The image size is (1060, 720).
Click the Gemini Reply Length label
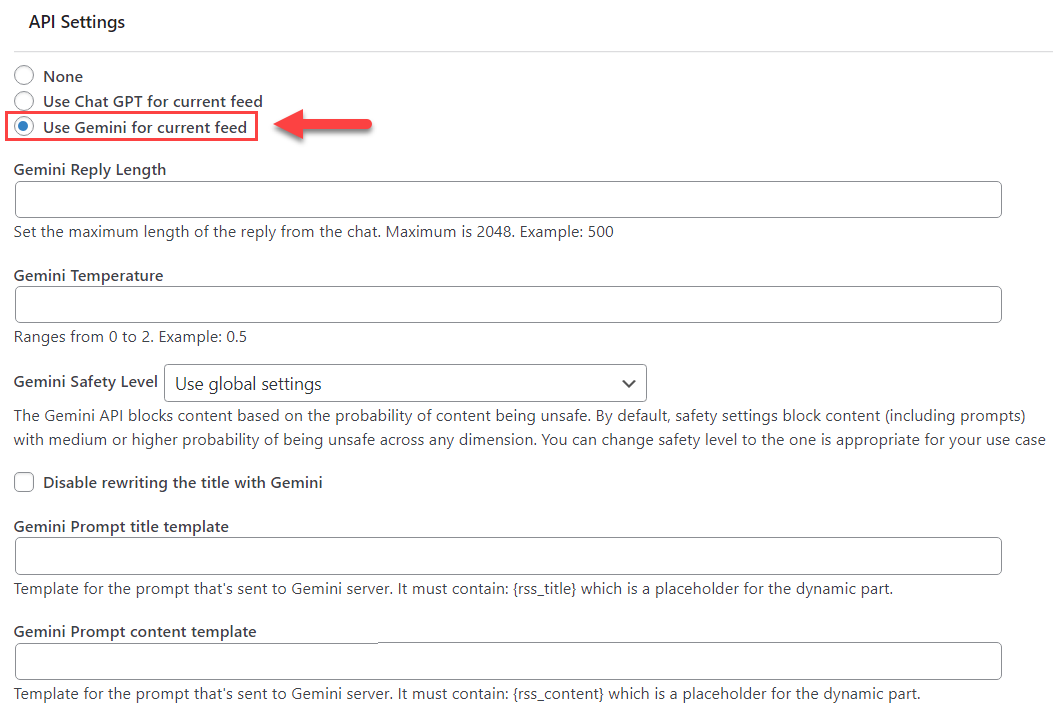click(x=90, y=170)
